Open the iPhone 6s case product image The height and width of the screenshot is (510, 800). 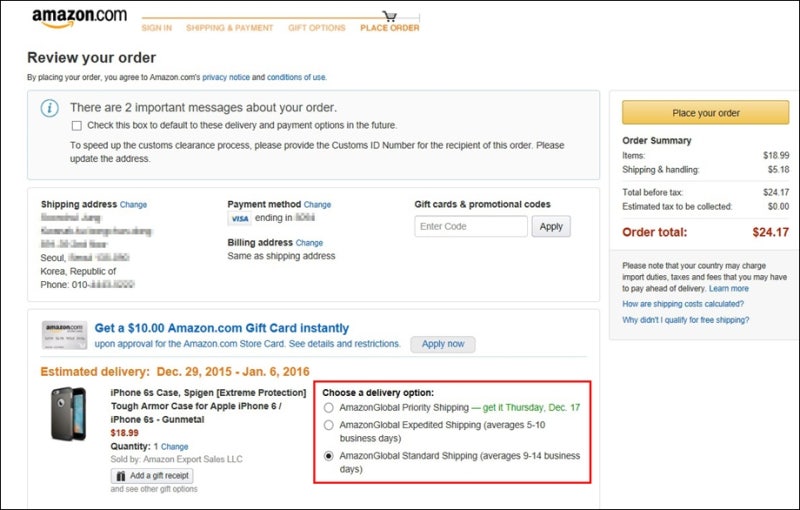[x=68, y=414]
